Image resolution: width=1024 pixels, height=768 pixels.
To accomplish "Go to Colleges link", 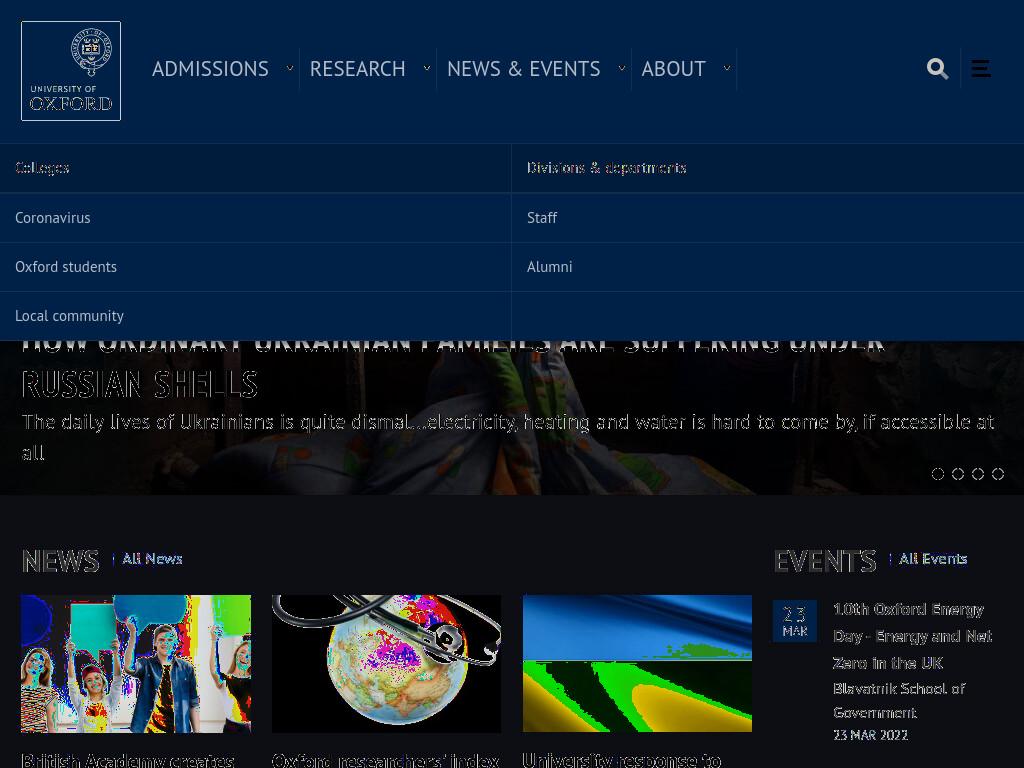I will coord(42,168).
